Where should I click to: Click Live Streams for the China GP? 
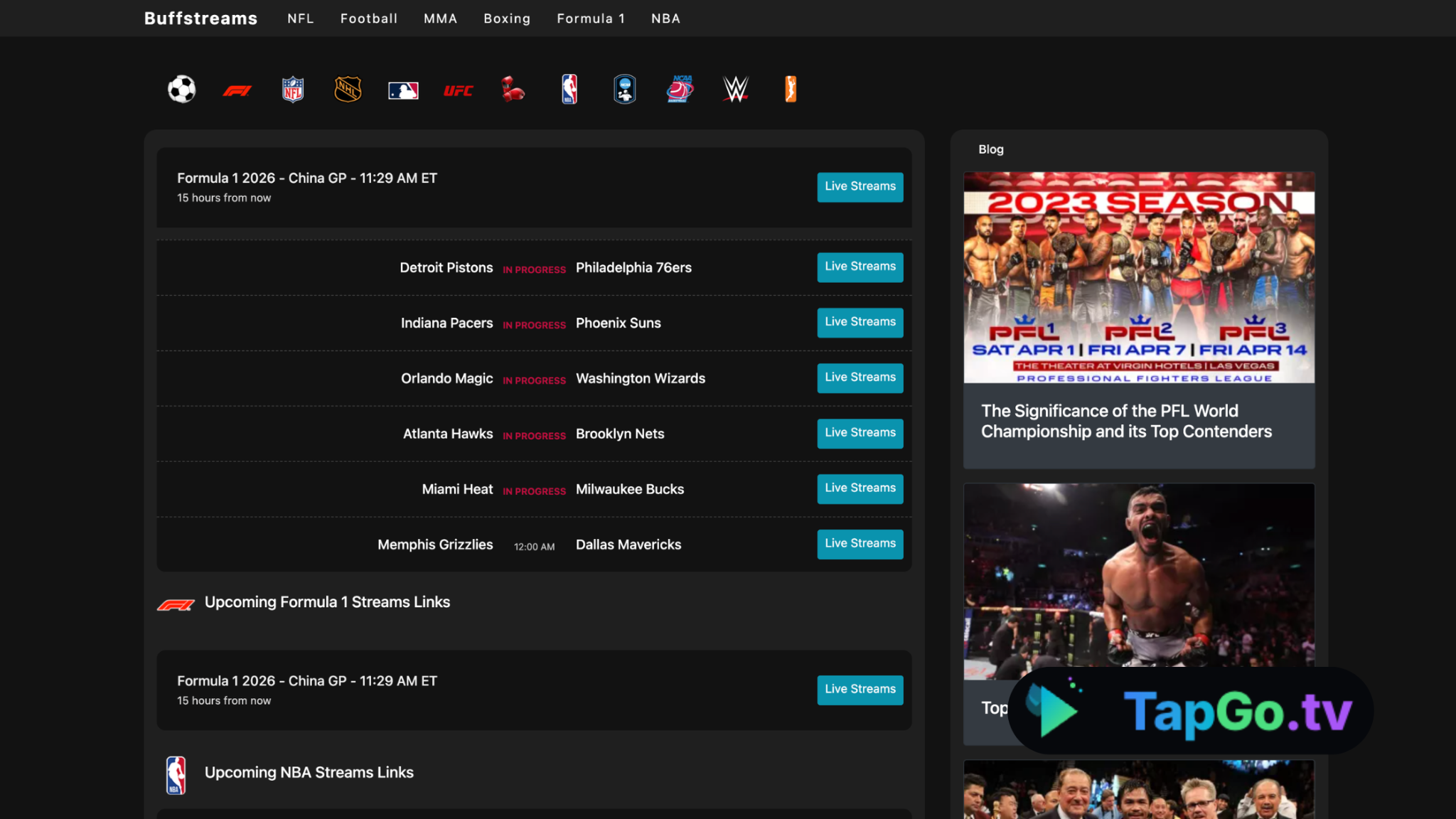click(860, 186)
